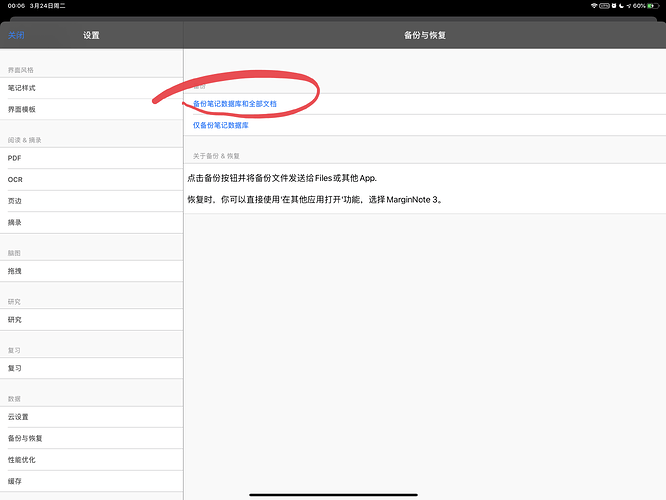Tap the home indicator bar
This screenshot has width=666, height=500.
point(333,494)
